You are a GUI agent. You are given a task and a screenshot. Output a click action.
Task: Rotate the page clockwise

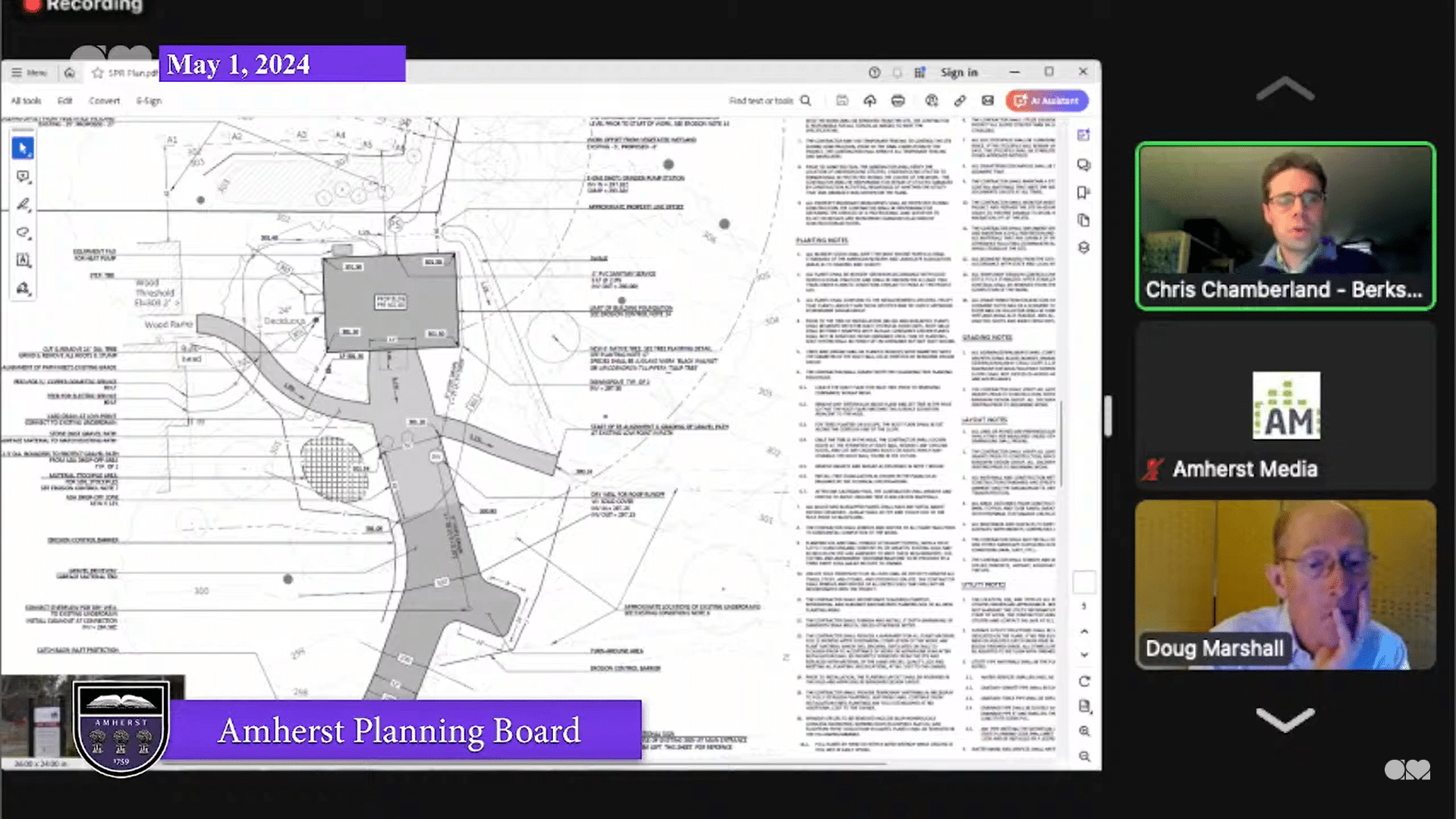[1084, 681]
